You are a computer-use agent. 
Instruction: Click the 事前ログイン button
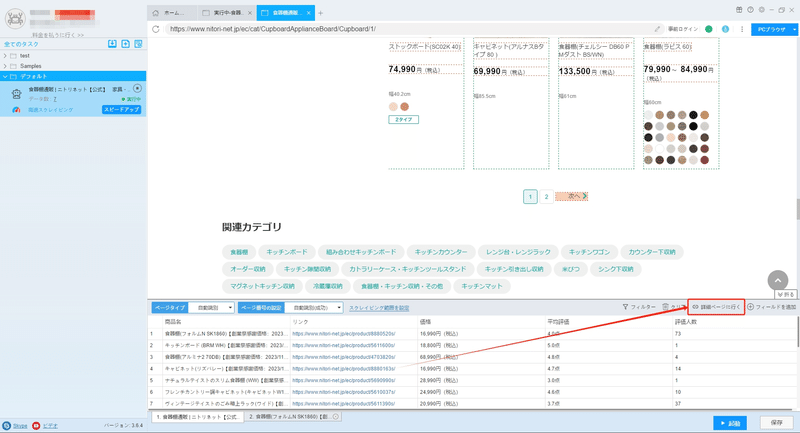coord(683,29)
